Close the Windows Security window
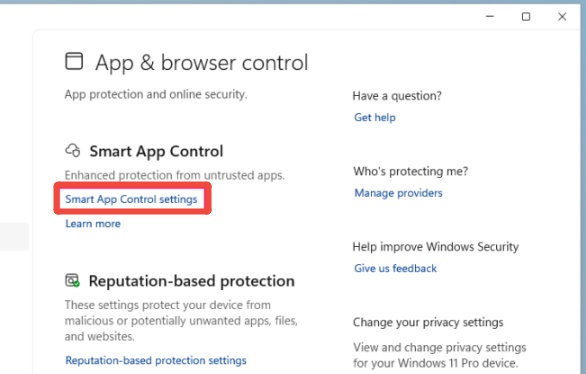586x374 pixels. pyautogui.click(x=562, y=16)
